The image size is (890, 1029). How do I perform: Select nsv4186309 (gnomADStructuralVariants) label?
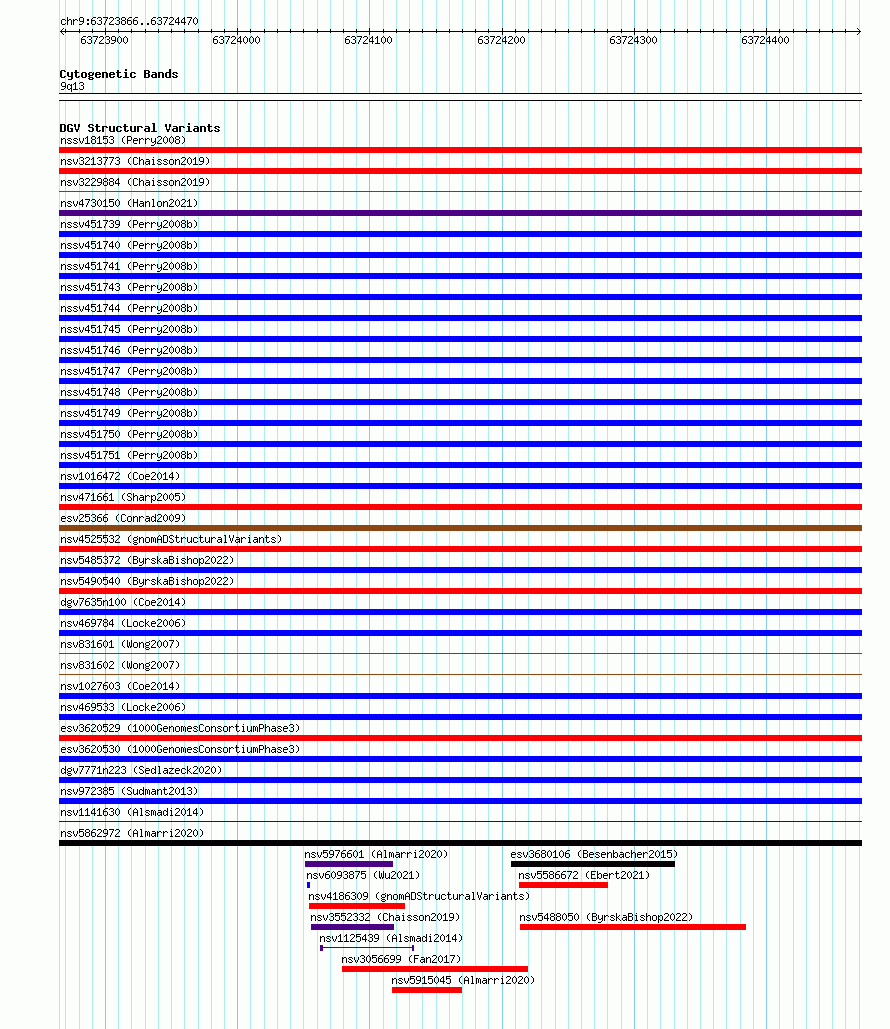tap(419, 896)
